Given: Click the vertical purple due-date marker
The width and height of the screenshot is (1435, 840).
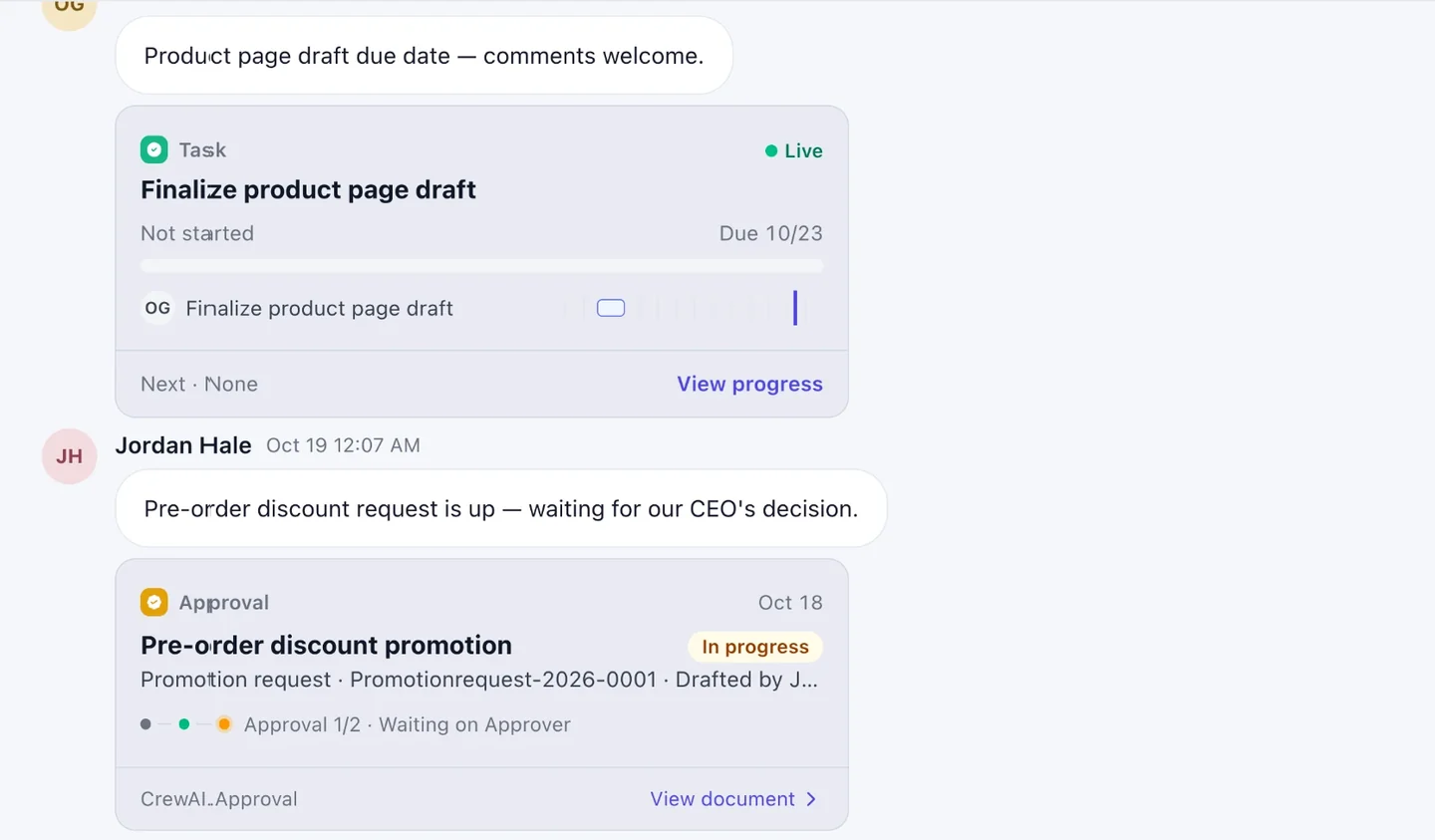Looking at the screenshot, I should point(795,308).
